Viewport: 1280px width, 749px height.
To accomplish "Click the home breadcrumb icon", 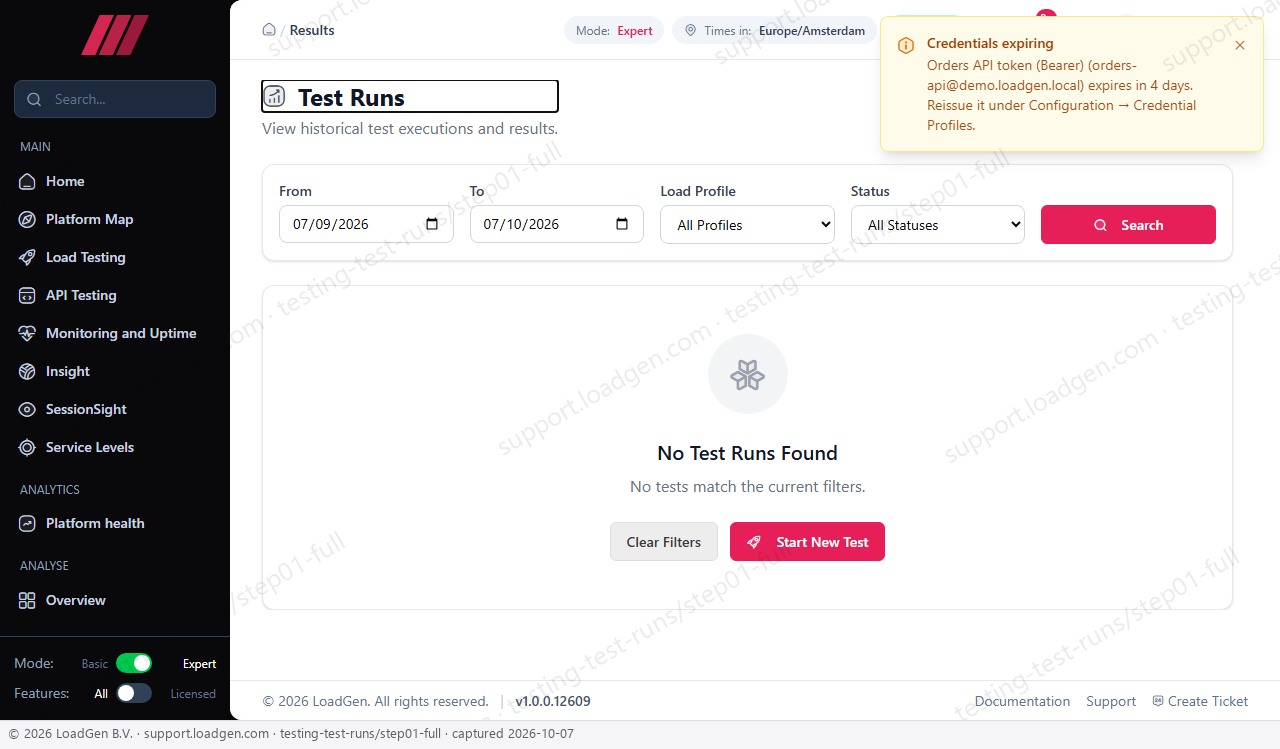I will pyautogui.click(x=269, y=30).
